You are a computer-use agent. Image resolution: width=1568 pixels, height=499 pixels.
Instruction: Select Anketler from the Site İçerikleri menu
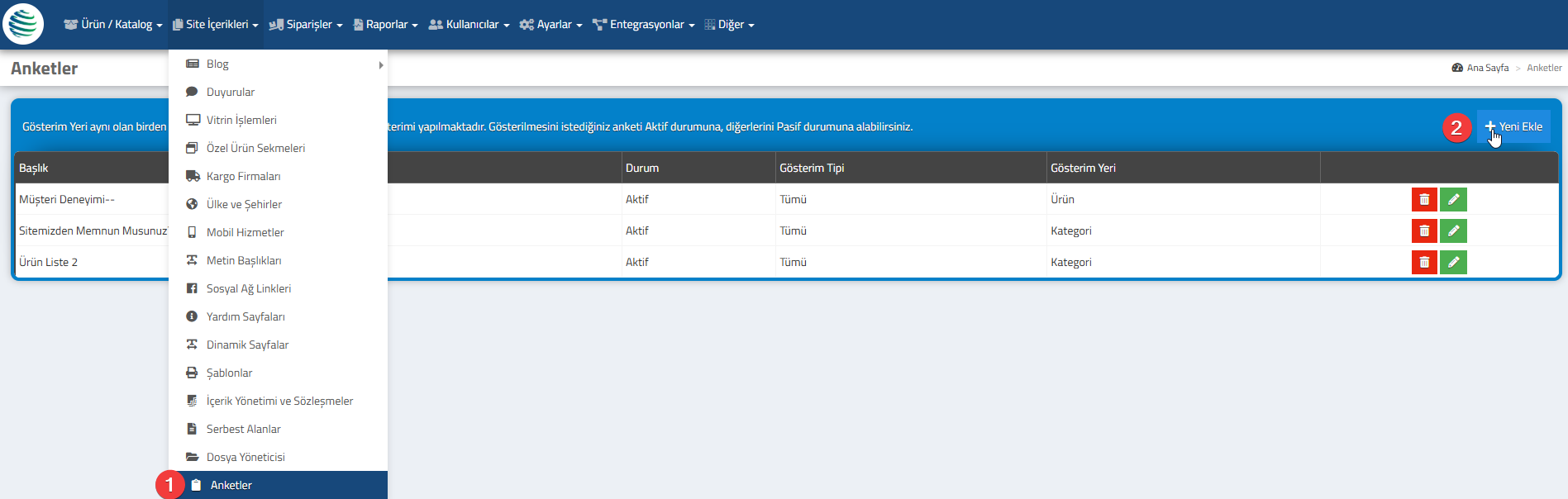pyautogui.click(x=231, y=485)
